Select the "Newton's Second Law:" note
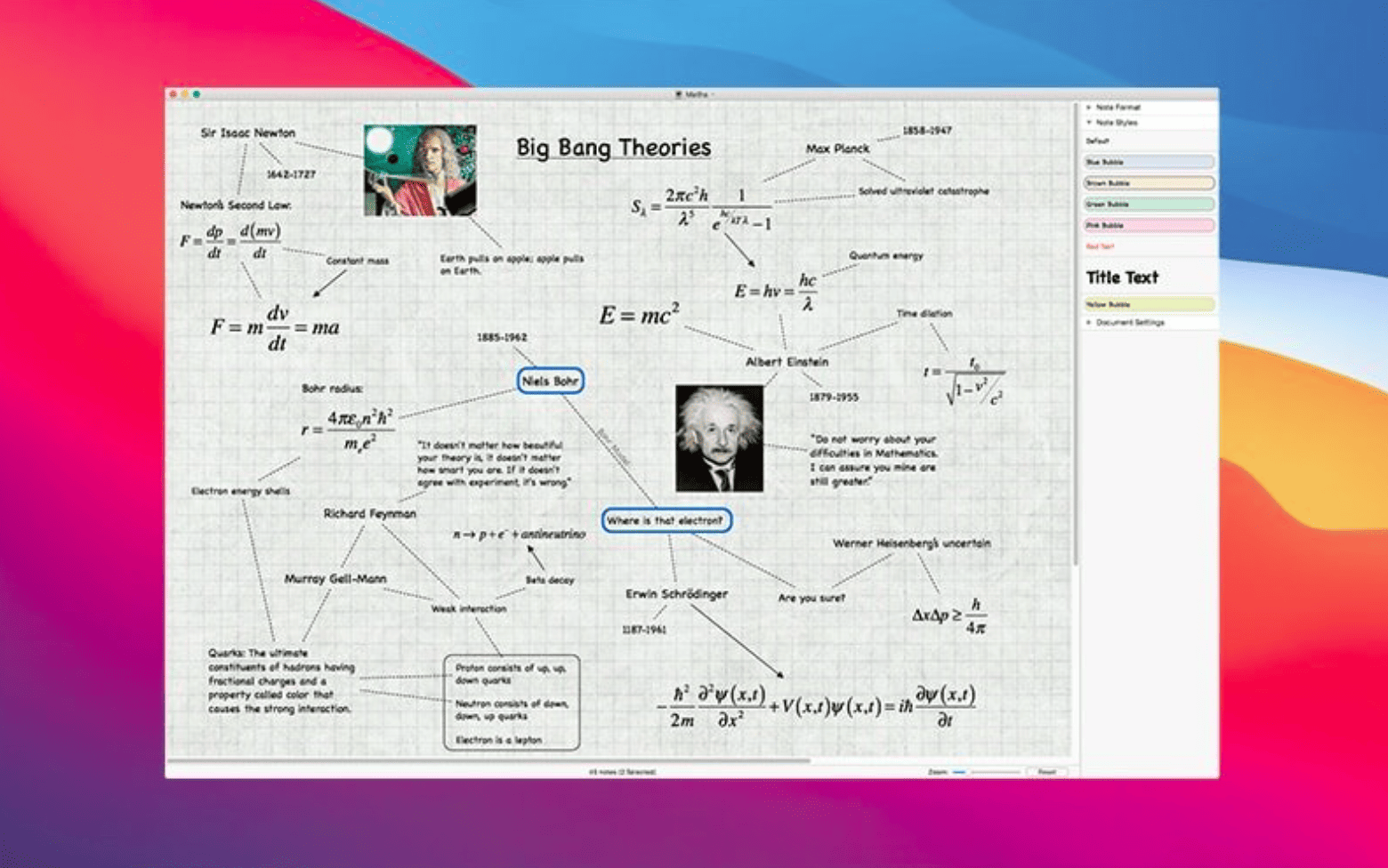1388x868 pixels. click(x=236, y=205)
